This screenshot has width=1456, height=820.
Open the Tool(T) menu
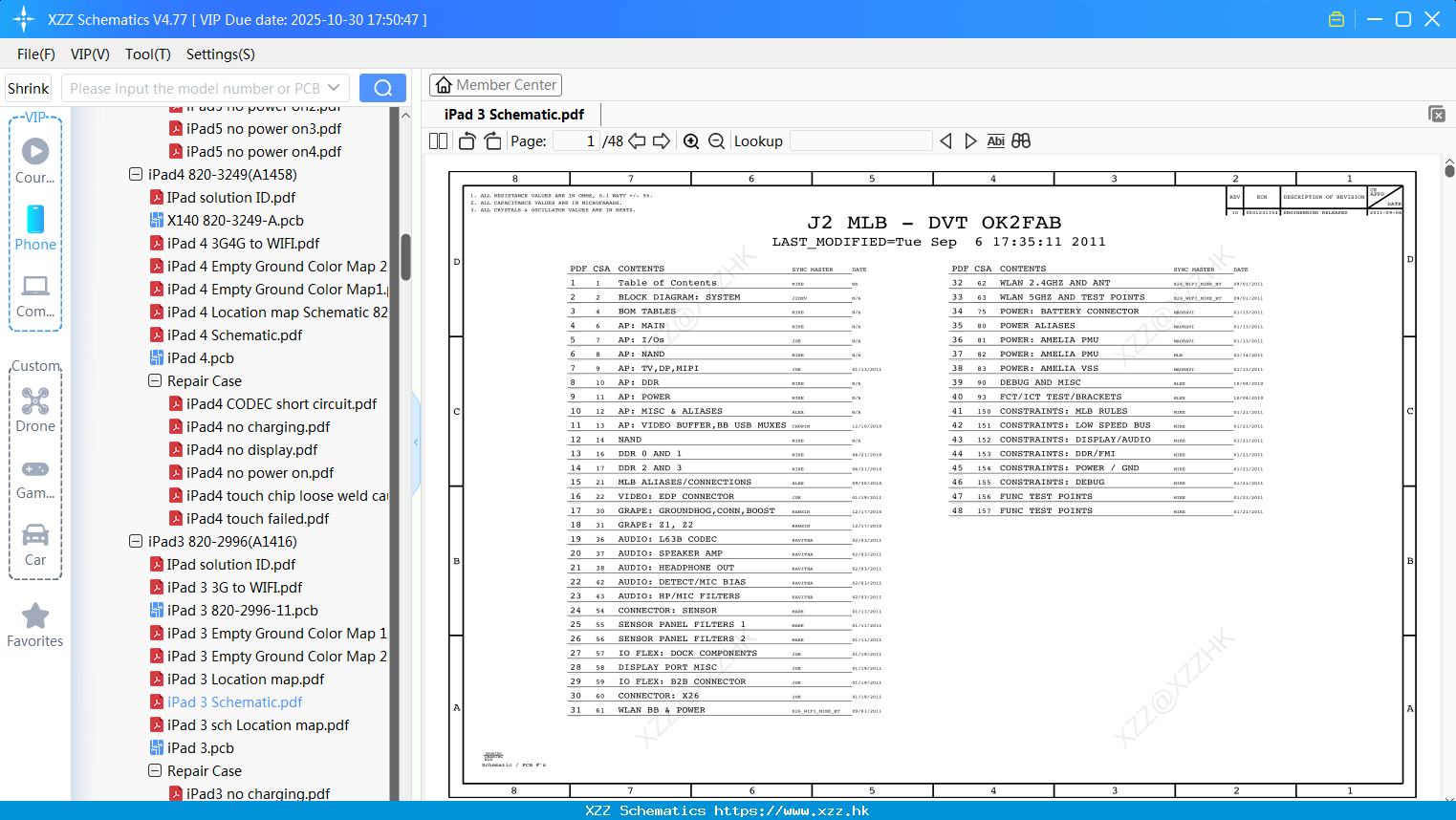coord(148,54)
